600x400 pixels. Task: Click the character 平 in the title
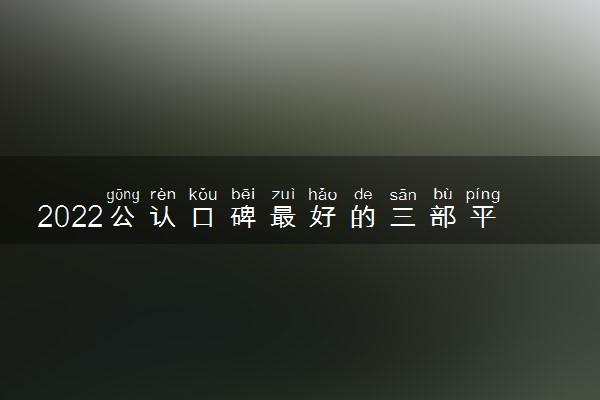(x=483, y=217)
